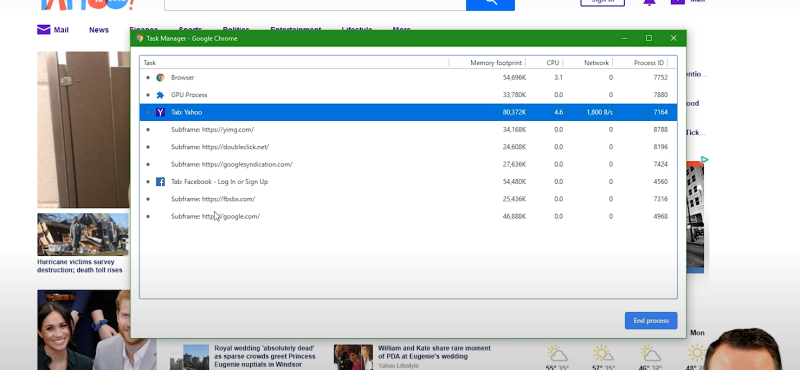Click in the Yahoo search input field
The height and width of the screenshot is (370, 800).
coord(315,4)
